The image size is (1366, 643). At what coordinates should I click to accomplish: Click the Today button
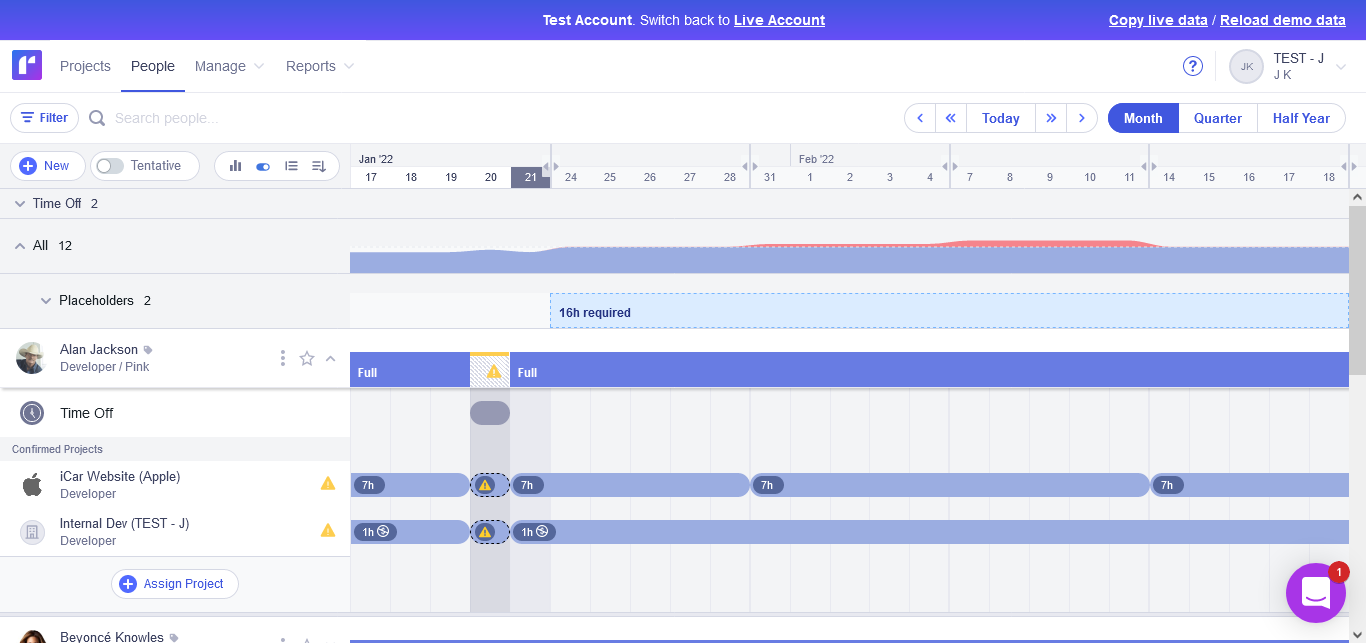click(x=1001, y=118)
